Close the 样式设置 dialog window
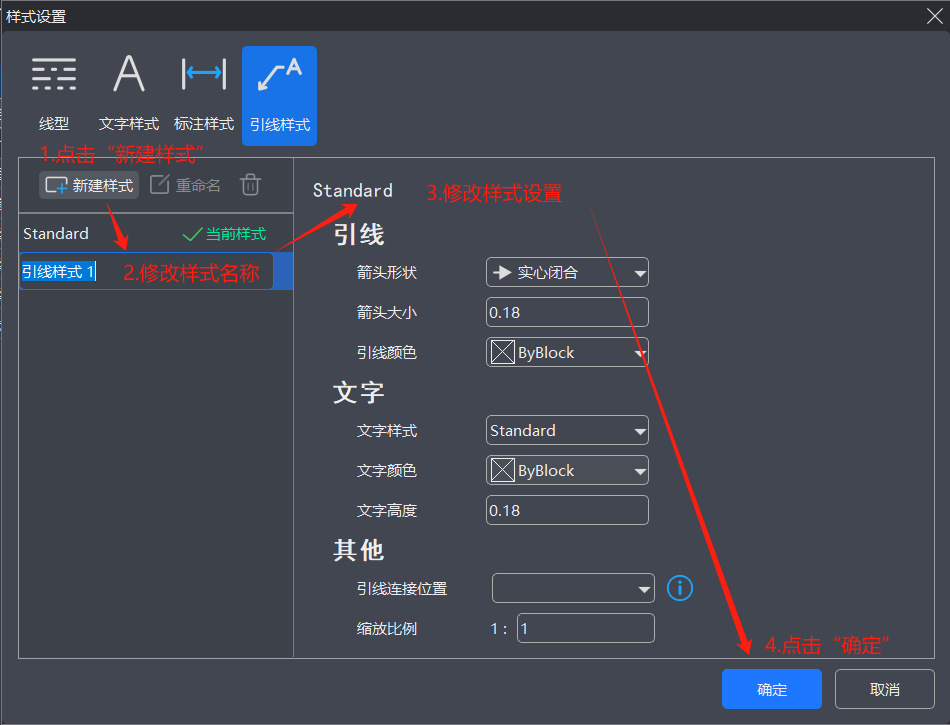 (x=933, y=15)
